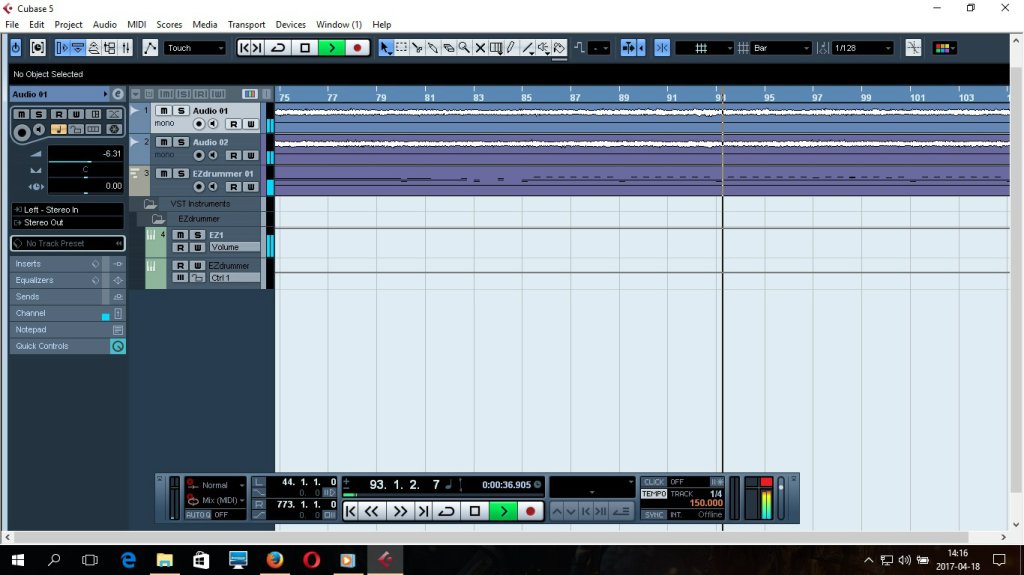This screenshot has height=575, width=1024.
Task: Open the Mix (MIDI) cycle record dropdown
Action: click(216, 500)
